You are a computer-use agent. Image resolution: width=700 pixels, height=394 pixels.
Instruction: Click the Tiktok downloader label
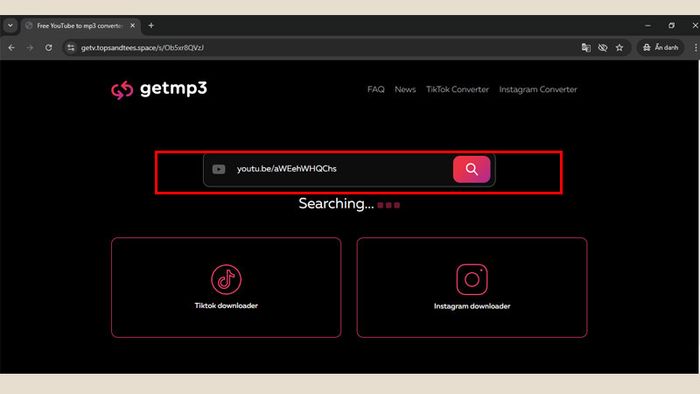tap(226, 306)
